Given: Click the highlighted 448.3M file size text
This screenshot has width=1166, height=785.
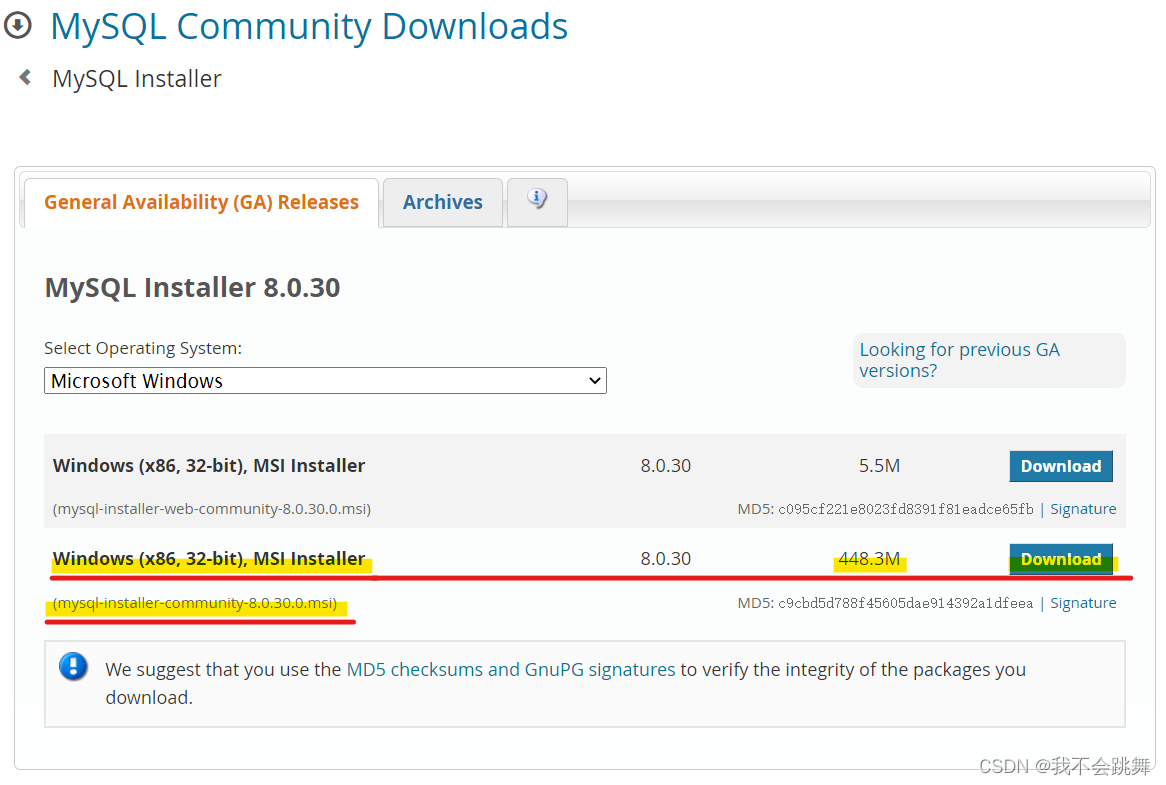Looking at the screenshot, I should pos(869,558).
